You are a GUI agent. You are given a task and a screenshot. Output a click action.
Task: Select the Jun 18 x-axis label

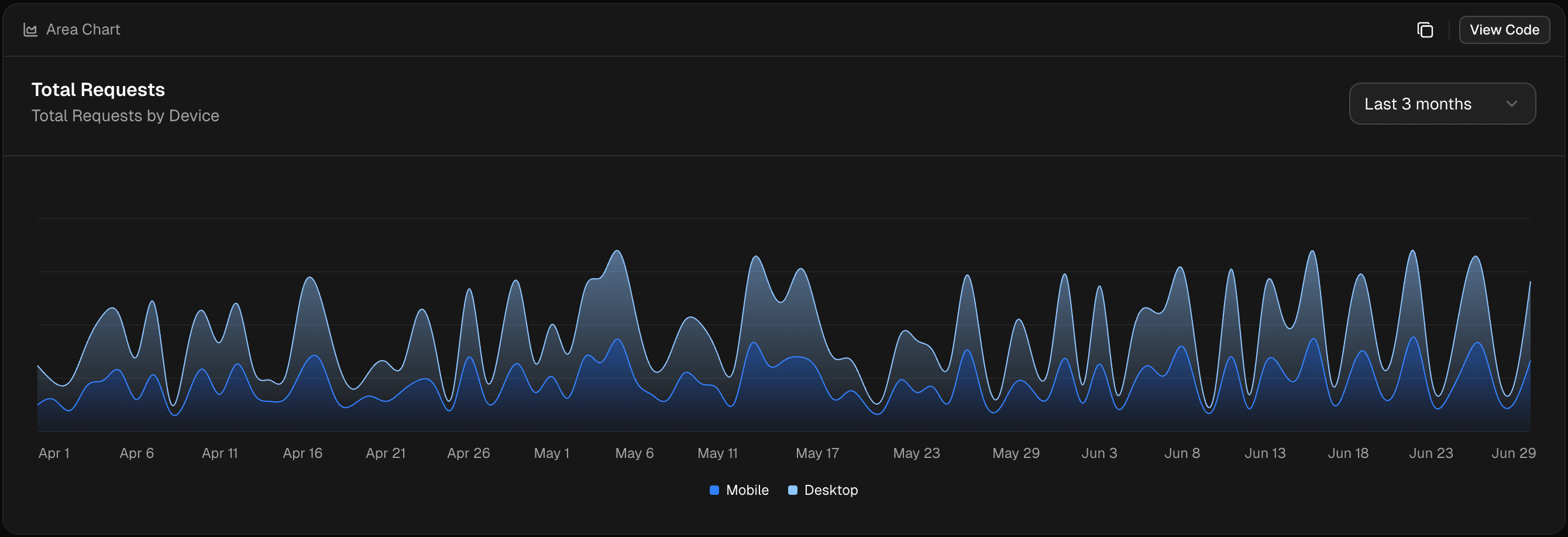pyautogui.click(x=1347, y=453)
